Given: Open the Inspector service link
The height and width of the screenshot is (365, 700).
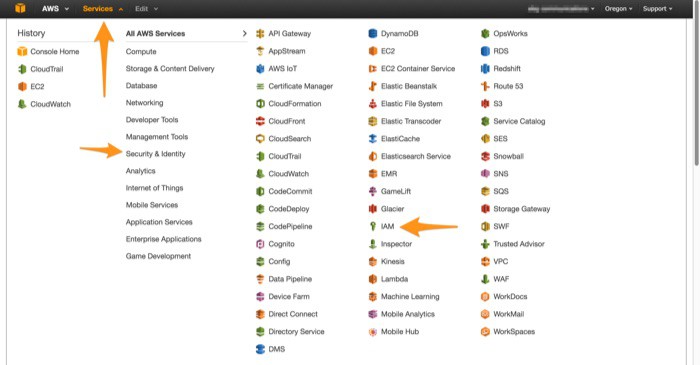Looking at the screenshot, I should [x=396, y=244].
